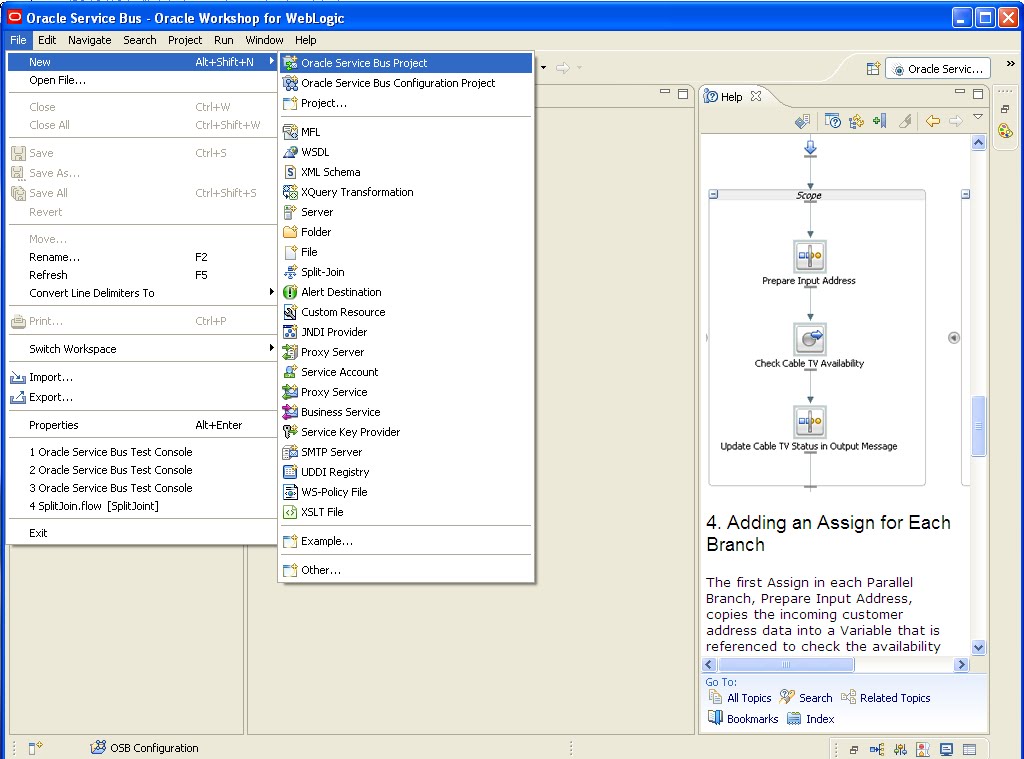Click the table icon in bottom trim
This screenshot has width=1024, height=759.
[x=969, y=749]
